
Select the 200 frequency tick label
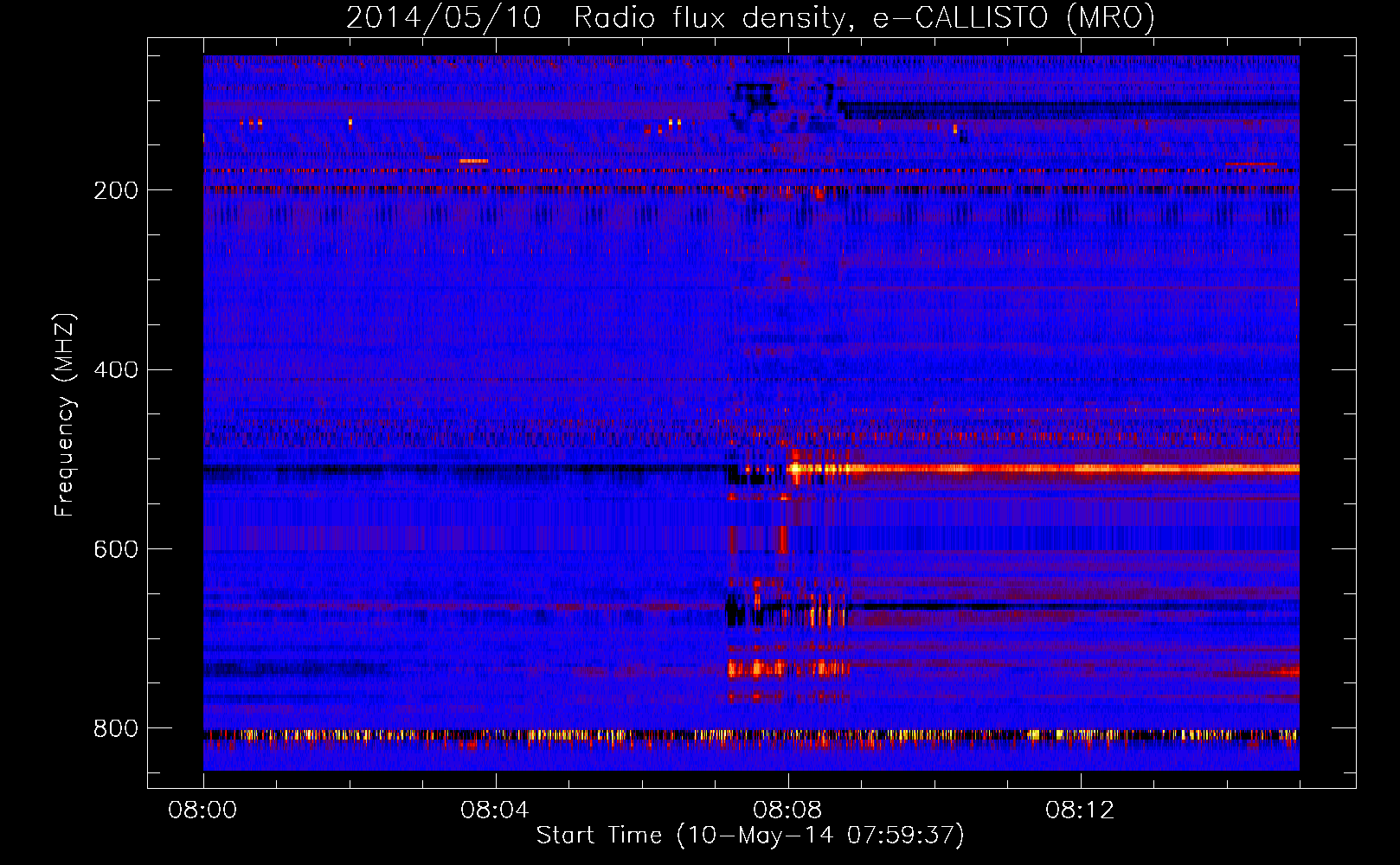(x=116, y=190)
